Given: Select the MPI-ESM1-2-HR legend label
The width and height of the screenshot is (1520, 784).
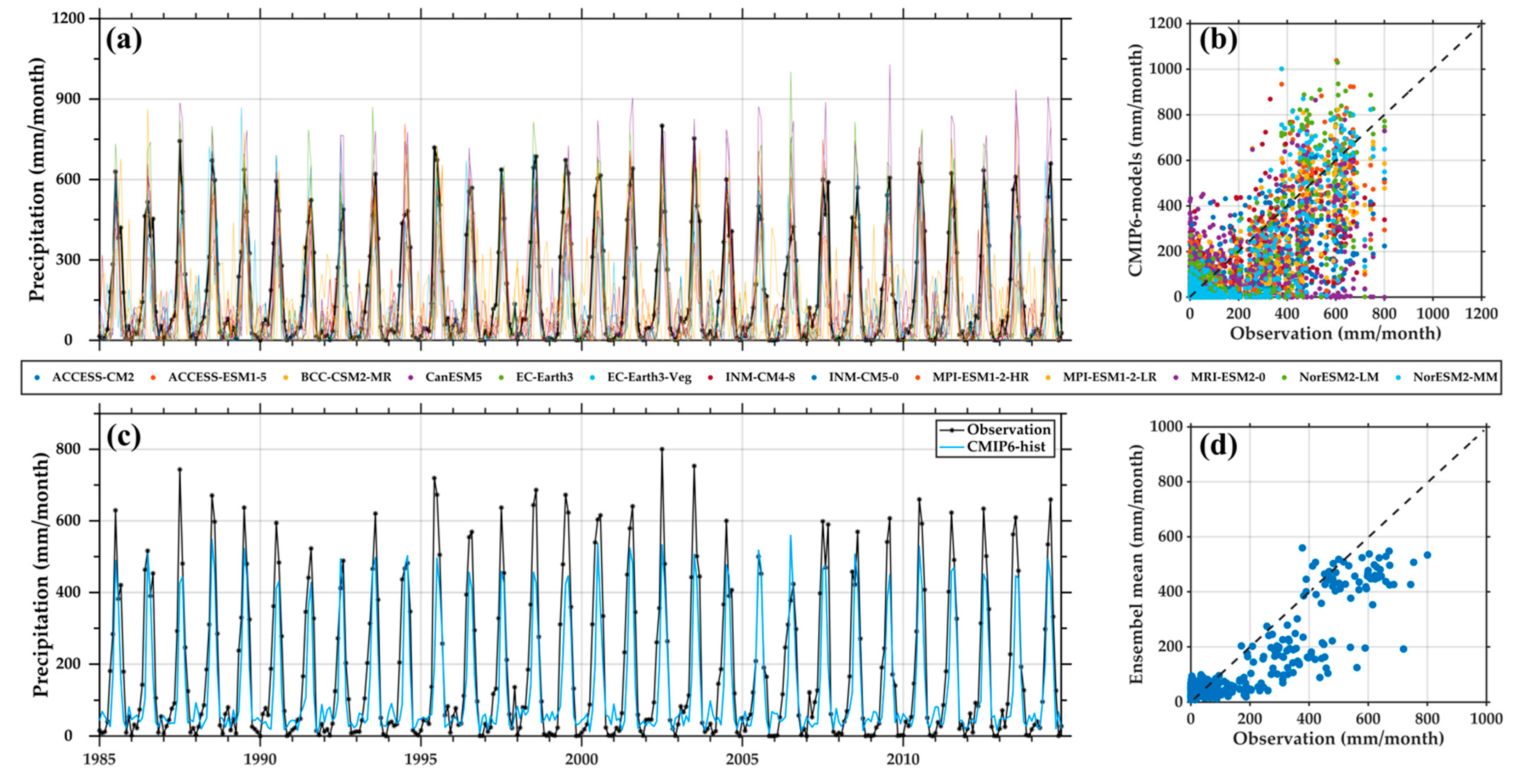Looking at the screenshot, I should pos(980,378).
